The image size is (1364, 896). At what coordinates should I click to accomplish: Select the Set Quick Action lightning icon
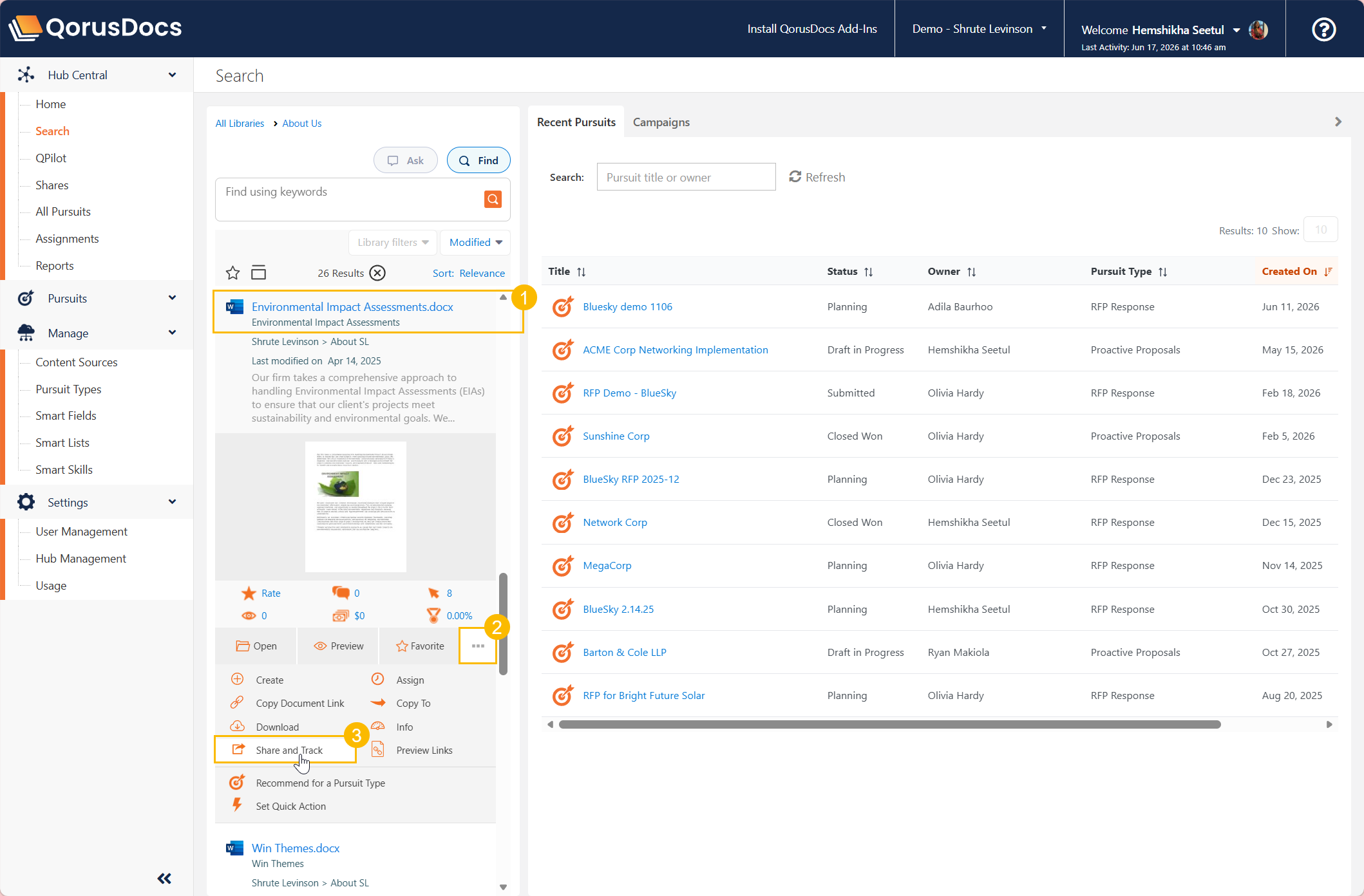237,805
